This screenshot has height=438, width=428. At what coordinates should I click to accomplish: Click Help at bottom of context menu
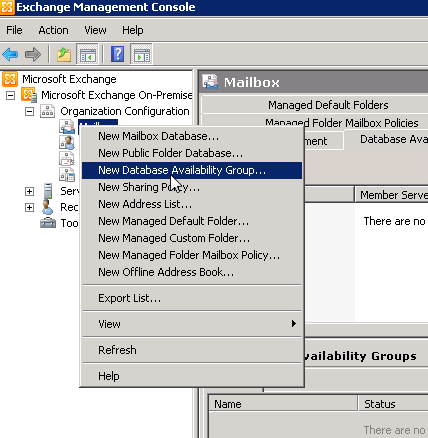192,376
